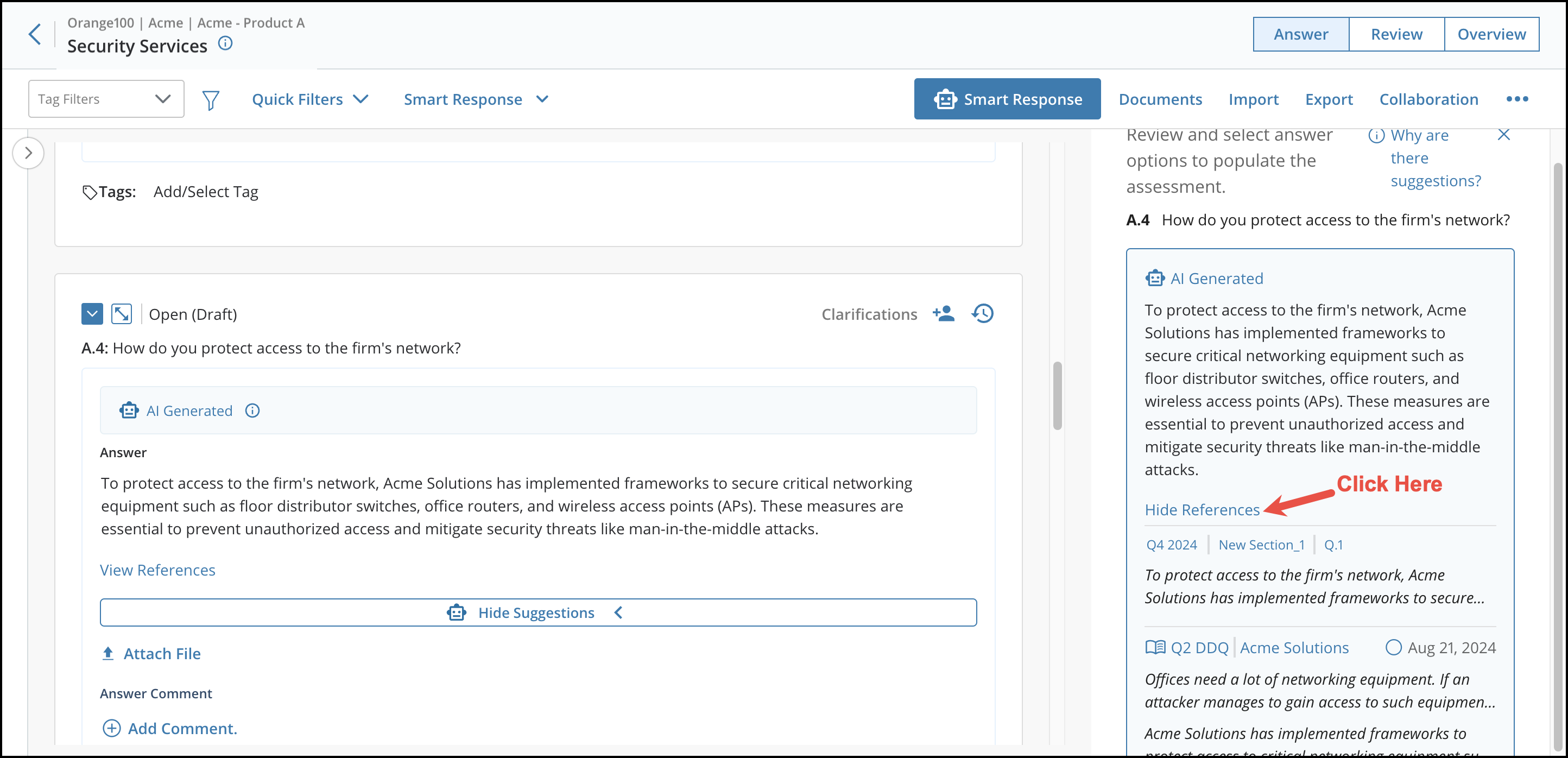This screenshot has width=1568, height=758.
Task: Open the Tag Filters dropdown
Action: 106,99
